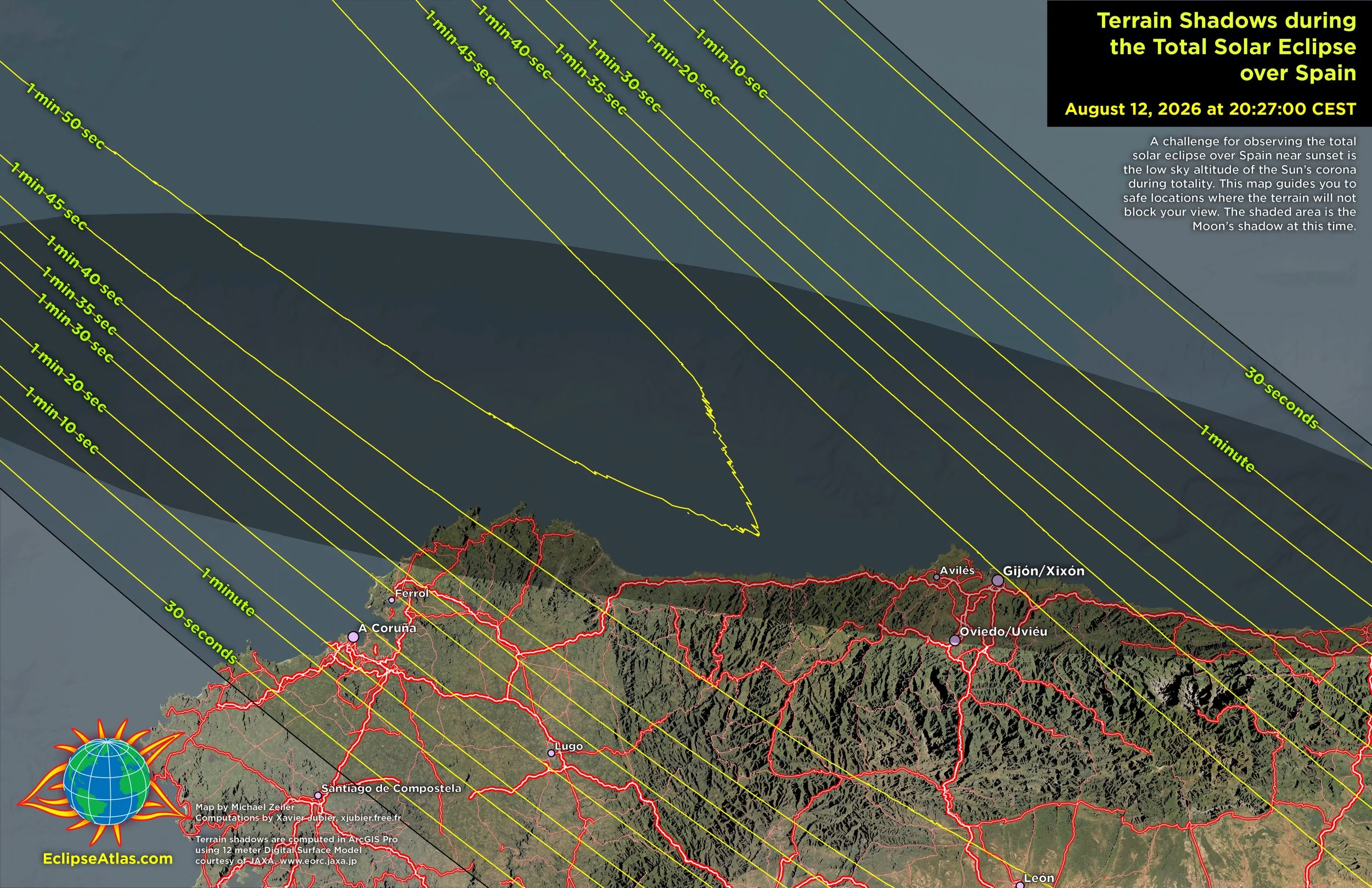The image size is (1372, 888).
Task: Click the left 1-min-50-sec contour label
Action: (65, 116)
